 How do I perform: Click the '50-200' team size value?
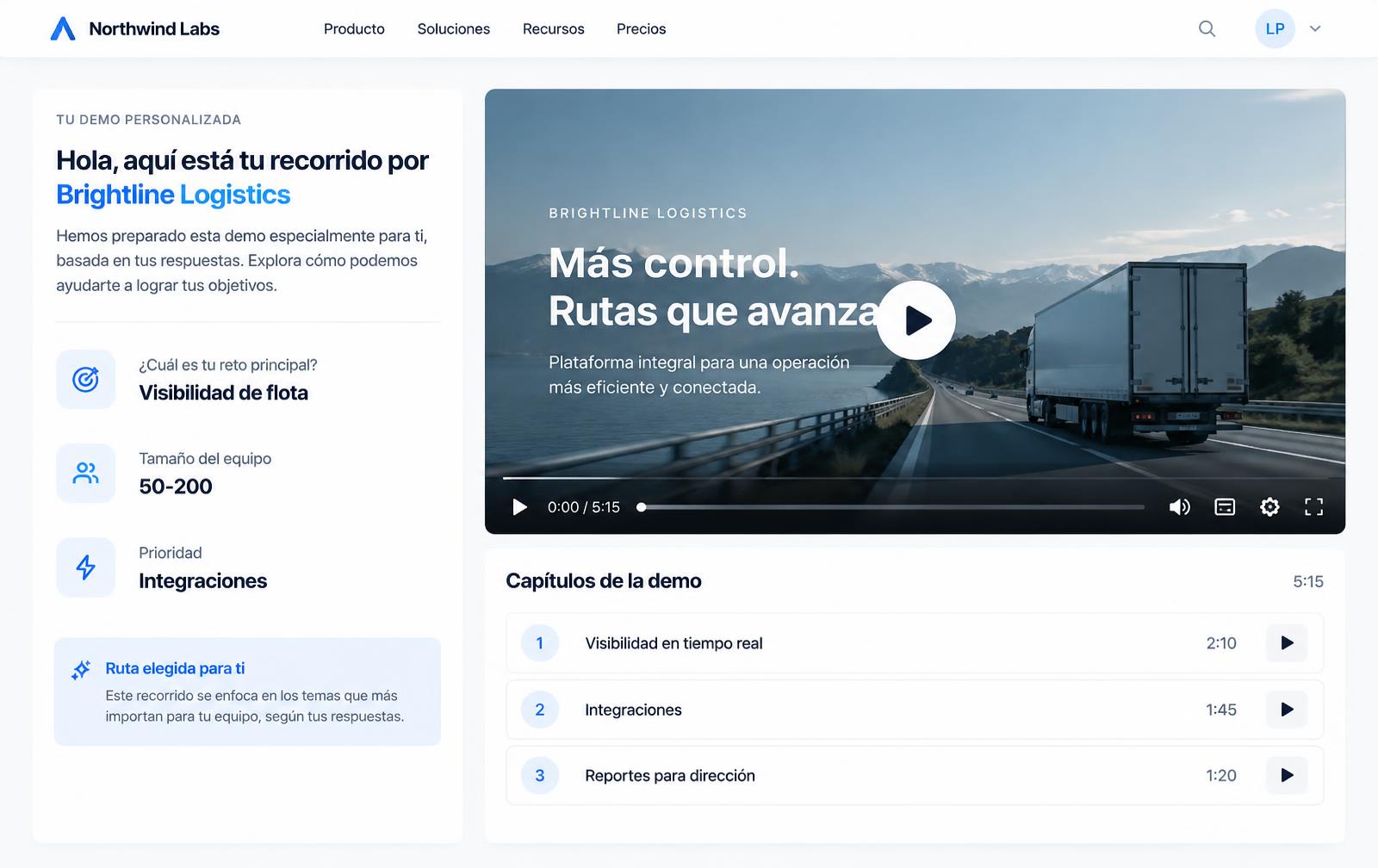point(176,487)
